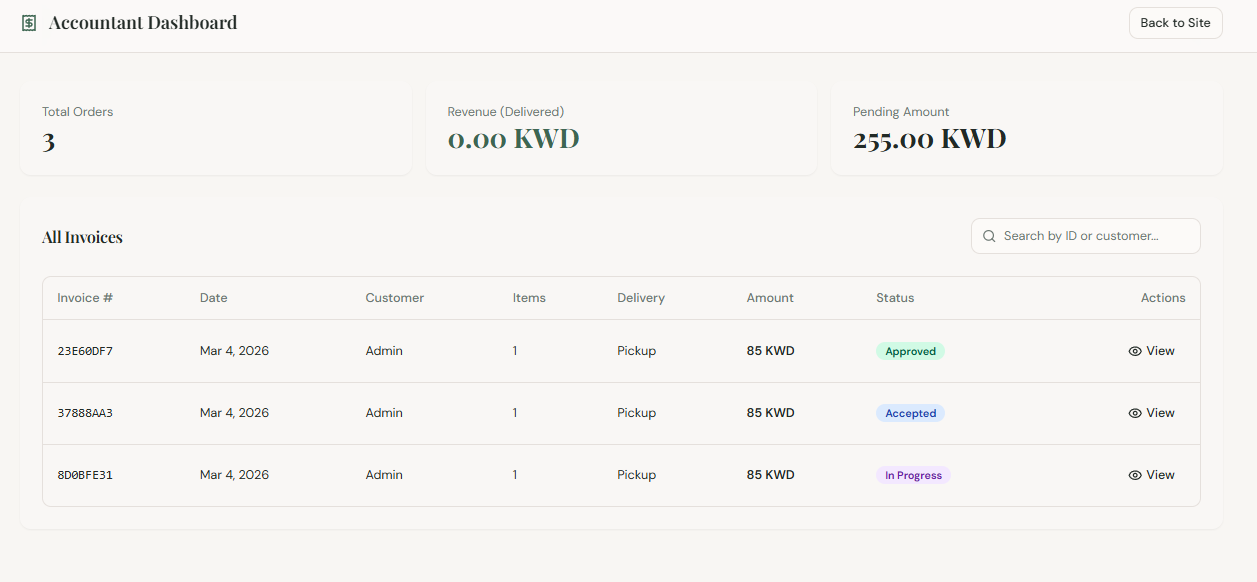Click the item count for invoice 37888AA3
The width and height of the screenshot is (1257, 582).
tap(515, 413)
